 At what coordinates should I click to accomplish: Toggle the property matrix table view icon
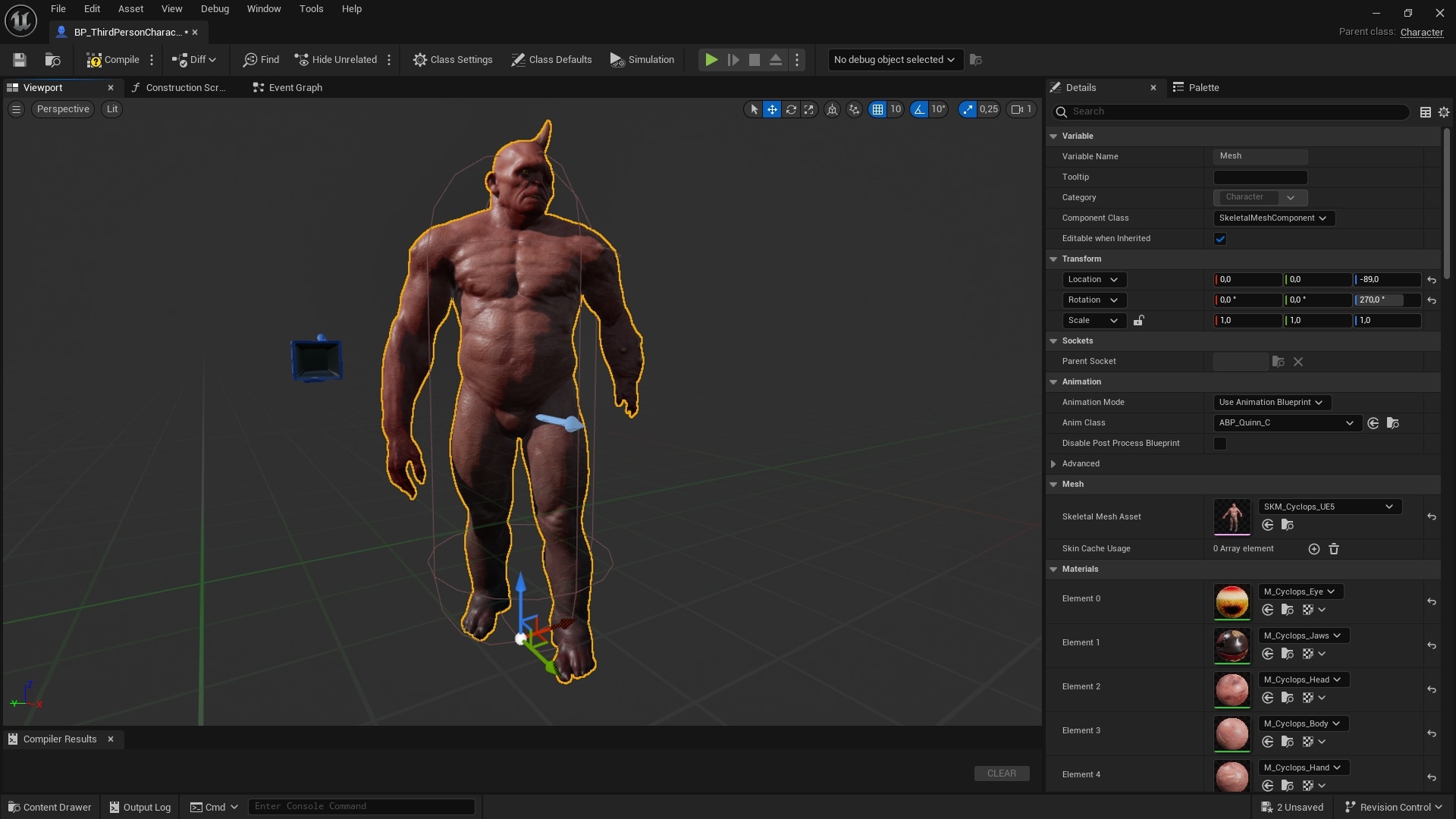[x=1426, y=112]
